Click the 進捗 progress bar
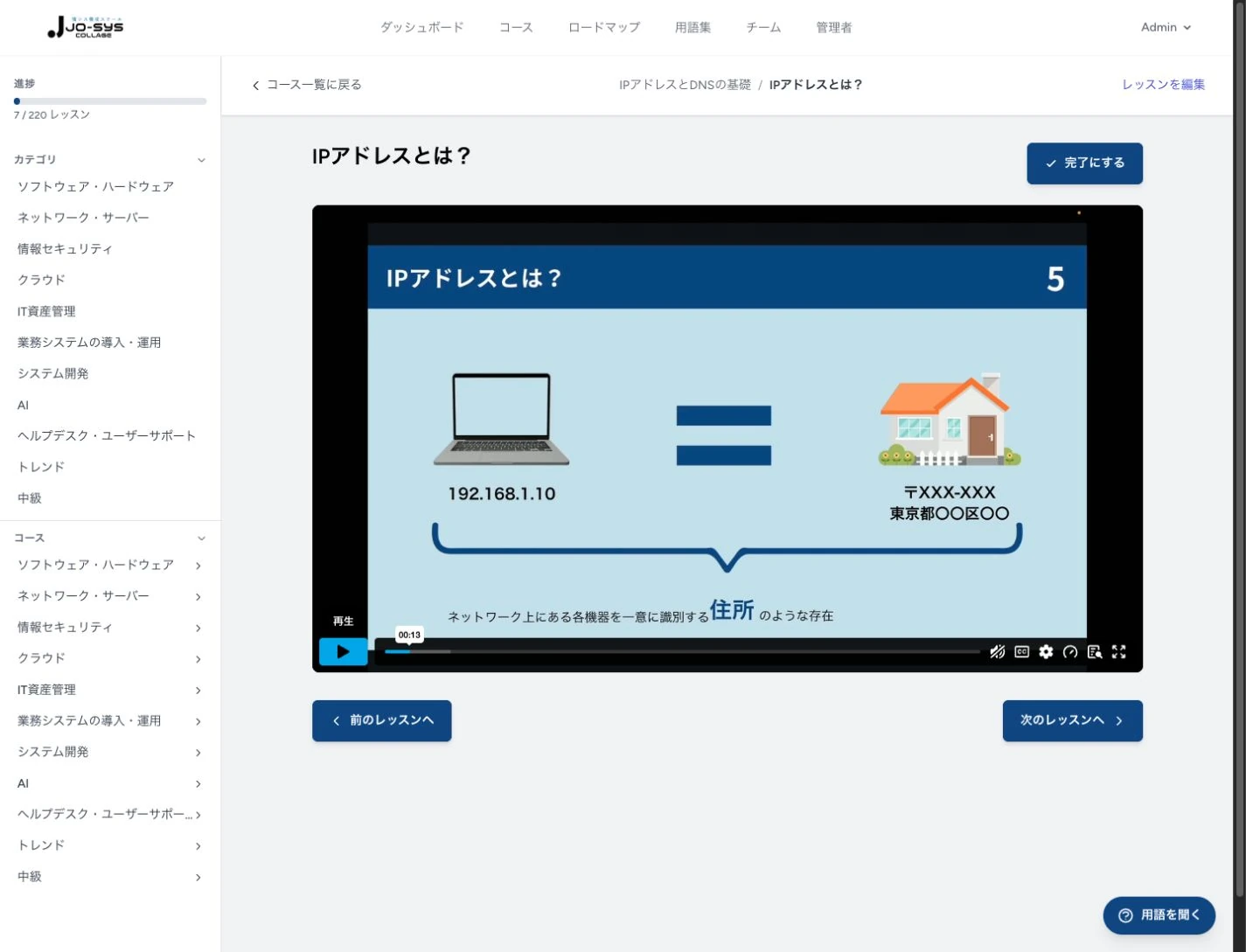1246x952 pixels. [x=110, y=101]
